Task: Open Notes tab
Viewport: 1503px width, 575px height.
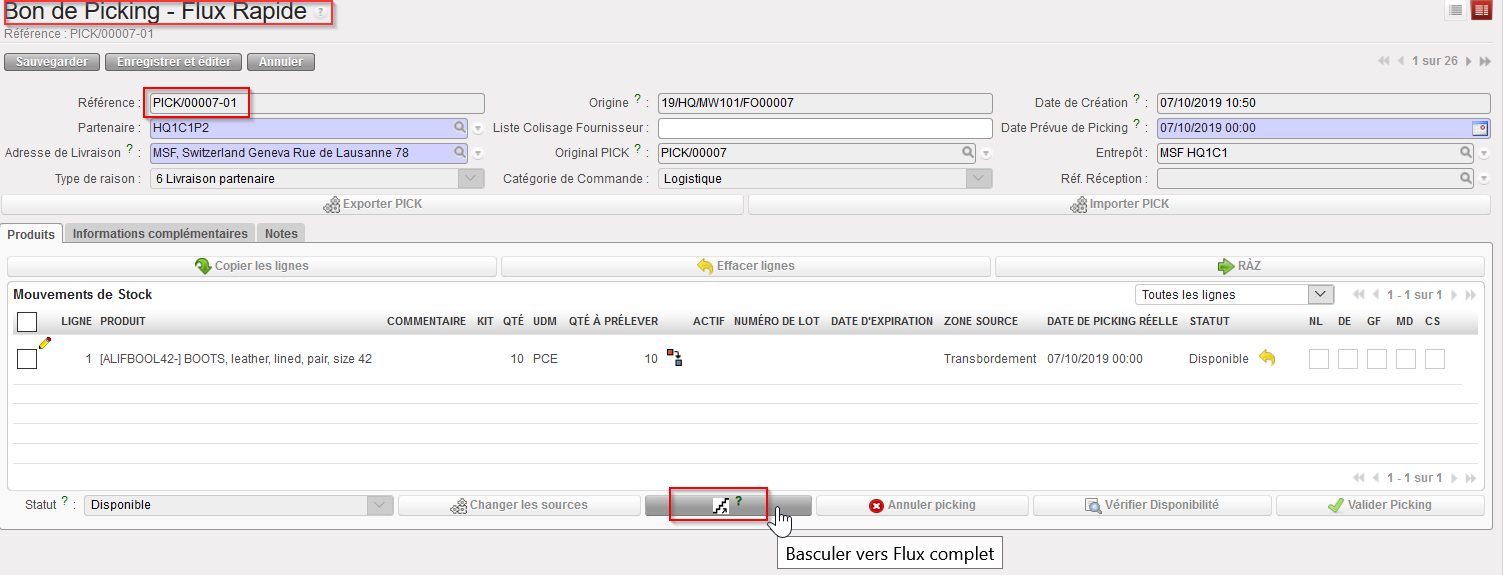Action: pyautogui.click(x=281, y=233)
